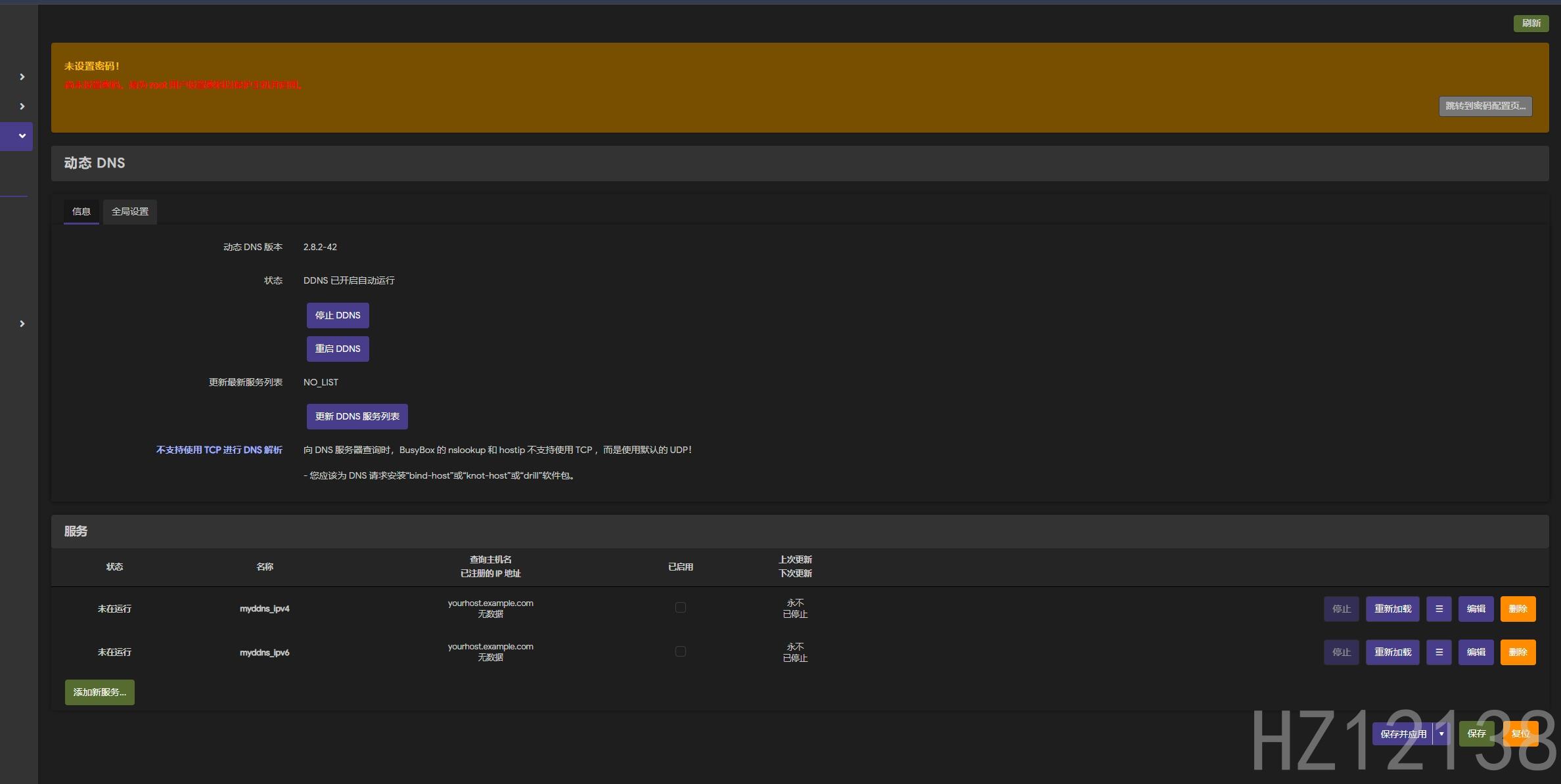Open the menu icon for myddns_ipv6

tap(1439, 652)
